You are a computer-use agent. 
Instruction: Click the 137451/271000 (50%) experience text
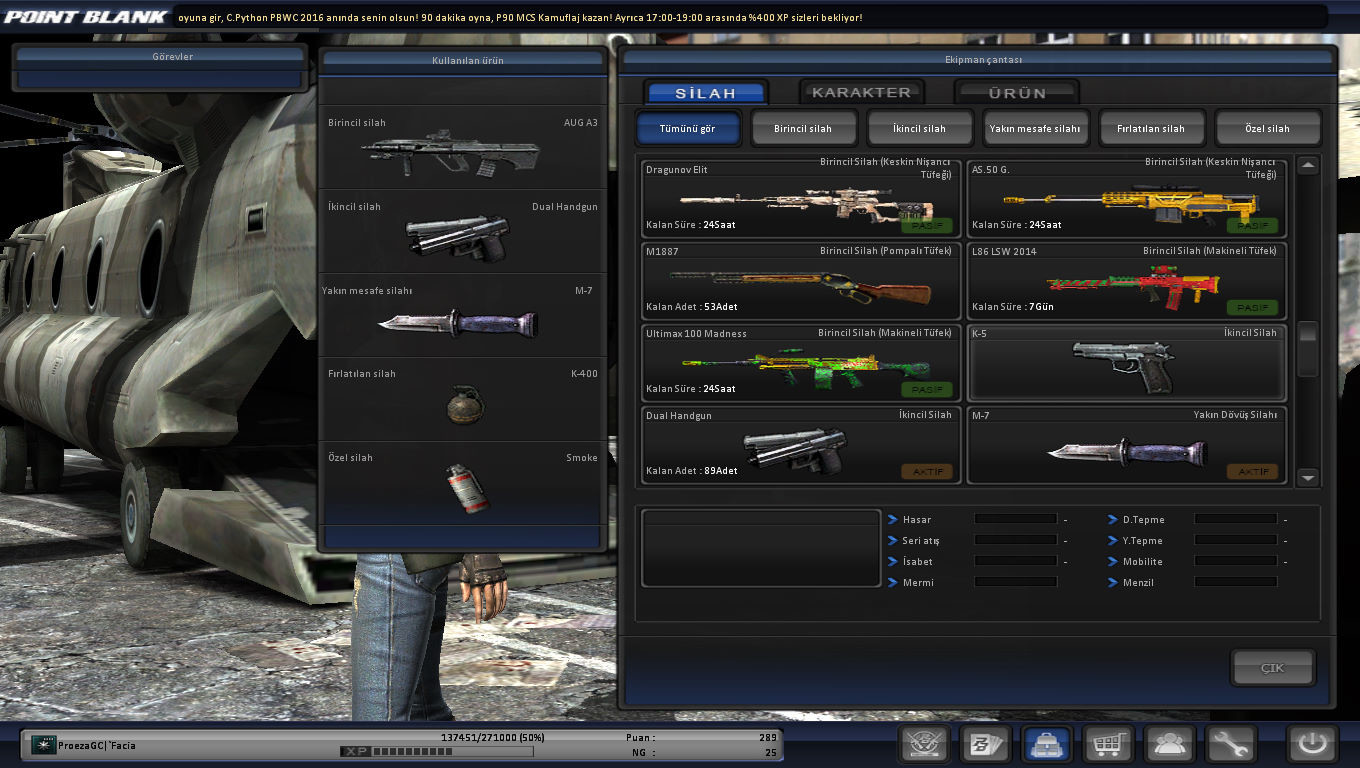coord(492,737)
